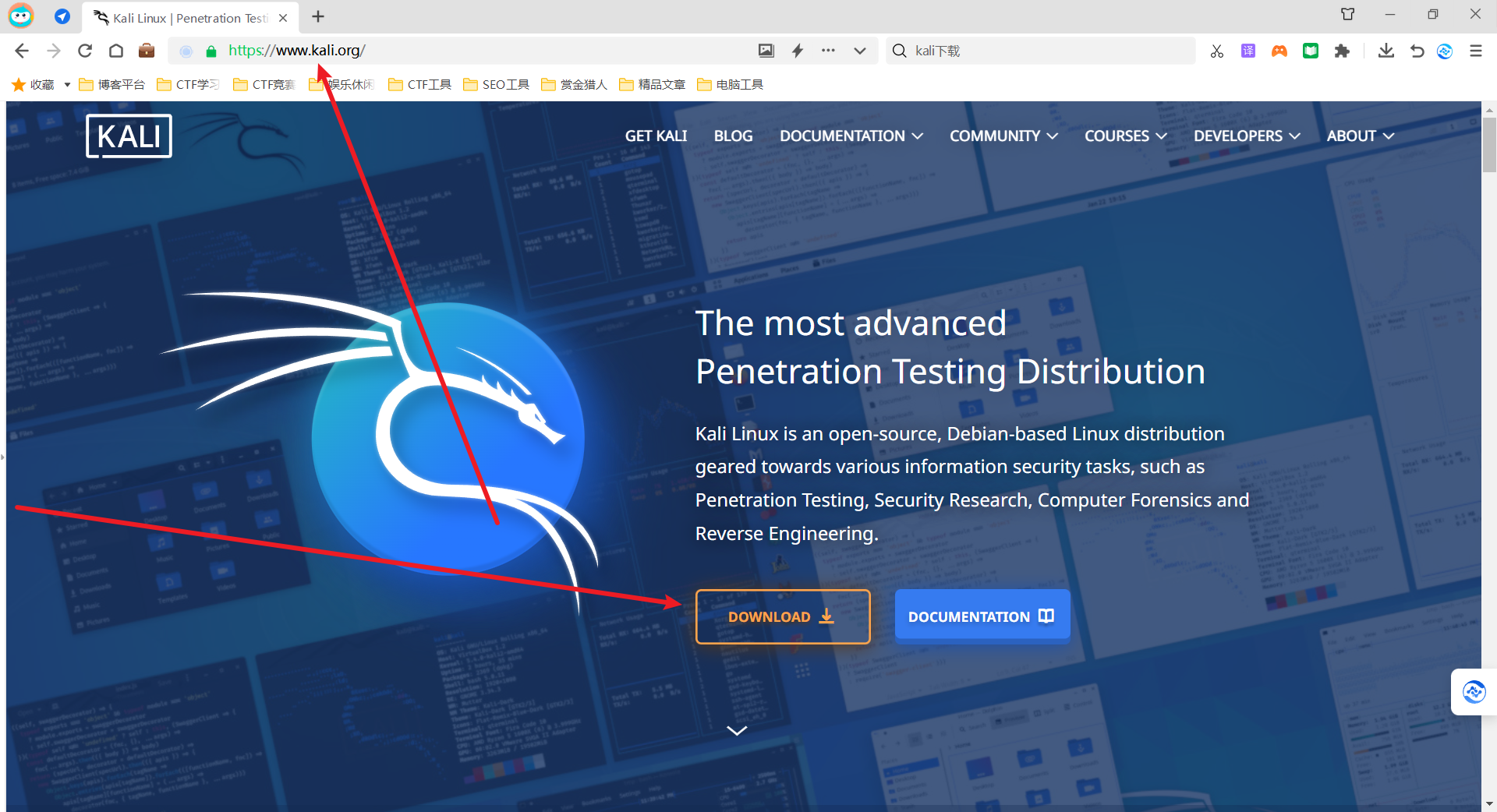Open the shirt skin theme icon
The height and width of the screenshot is (812, 1497).
(1348, 14)
